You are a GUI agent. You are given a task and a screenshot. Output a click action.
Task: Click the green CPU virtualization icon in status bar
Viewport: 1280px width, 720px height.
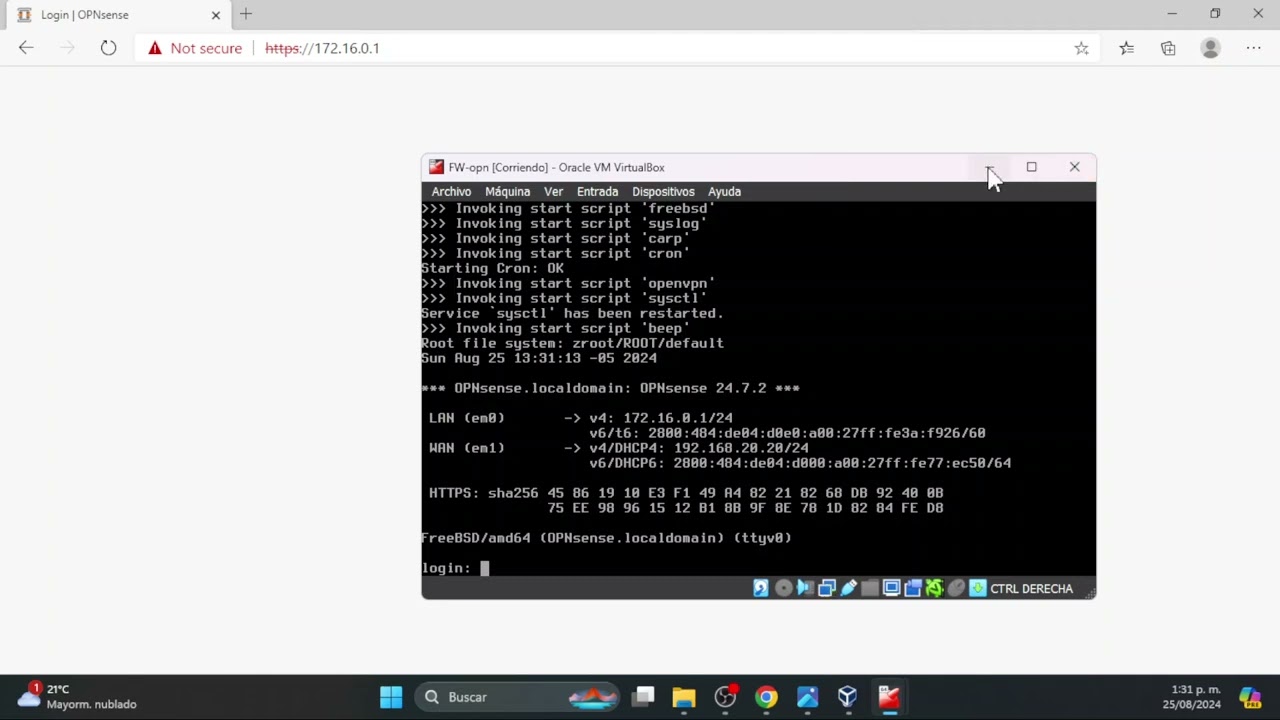click(x=934, y=588)
